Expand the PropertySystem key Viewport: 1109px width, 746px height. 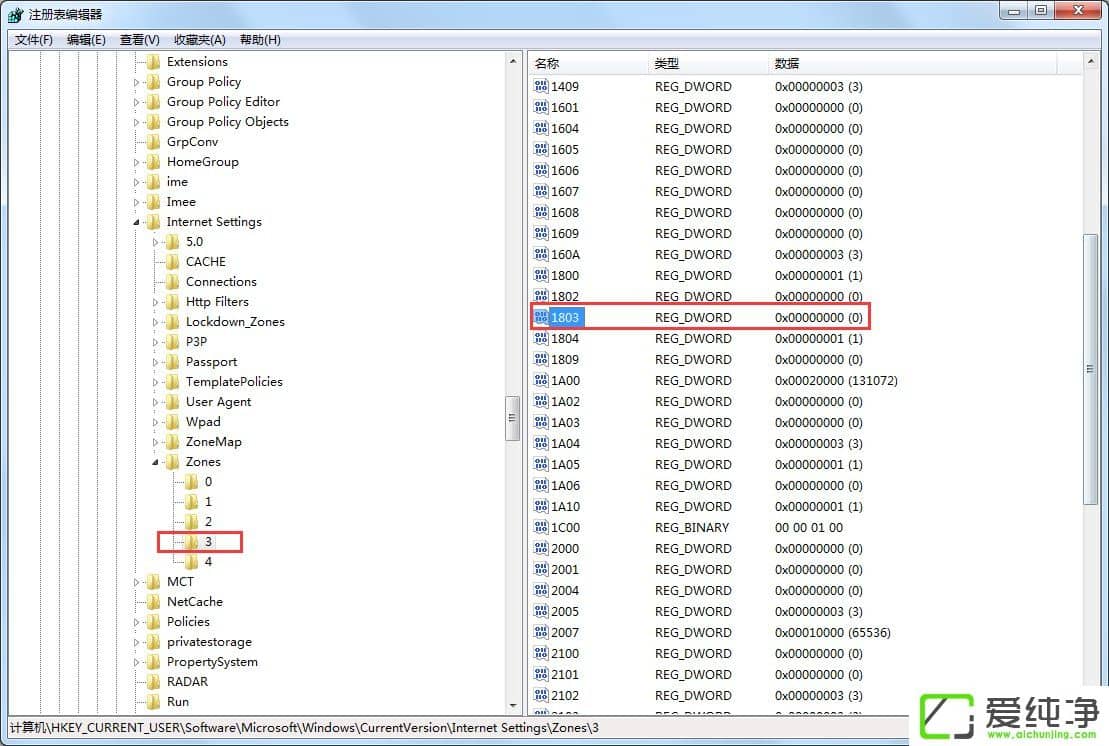coord(137,662)
